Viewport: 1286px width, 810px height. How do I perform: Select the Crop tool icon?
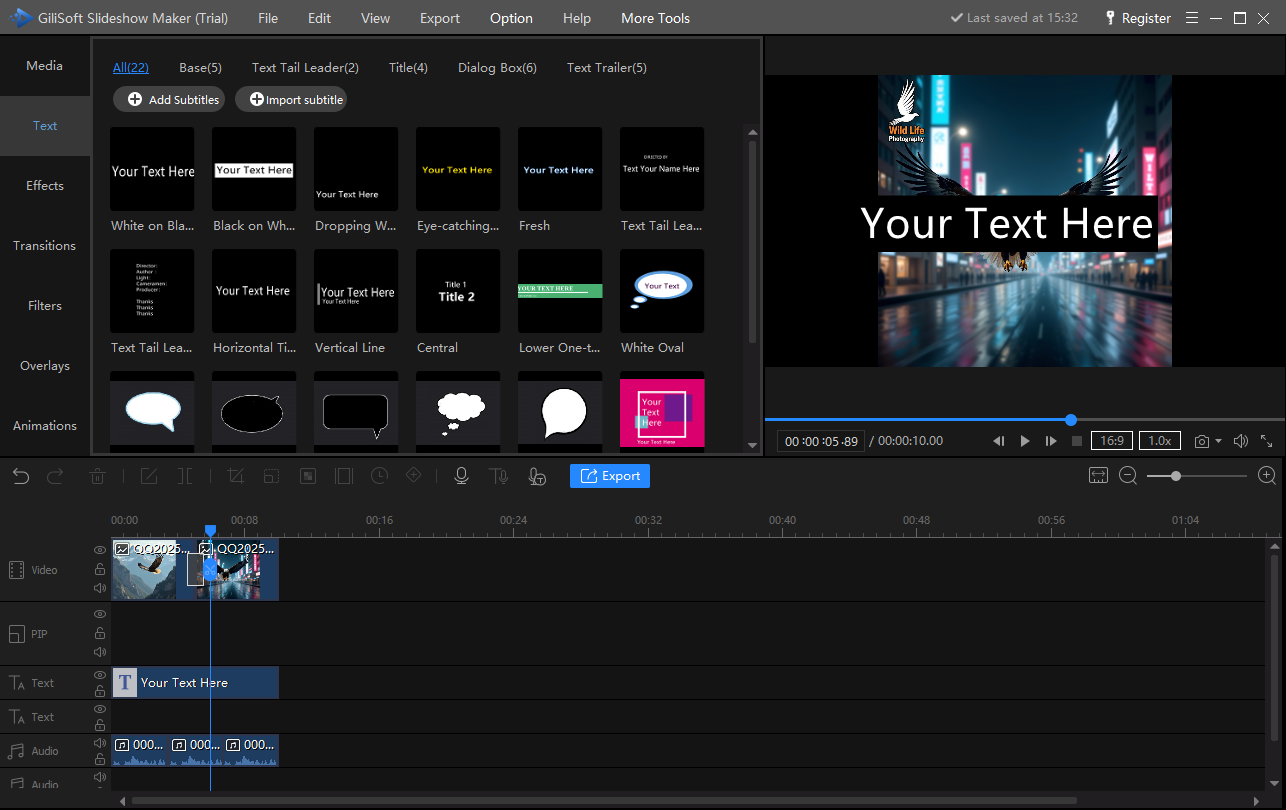pyautogui.click(x=236, y=476)
